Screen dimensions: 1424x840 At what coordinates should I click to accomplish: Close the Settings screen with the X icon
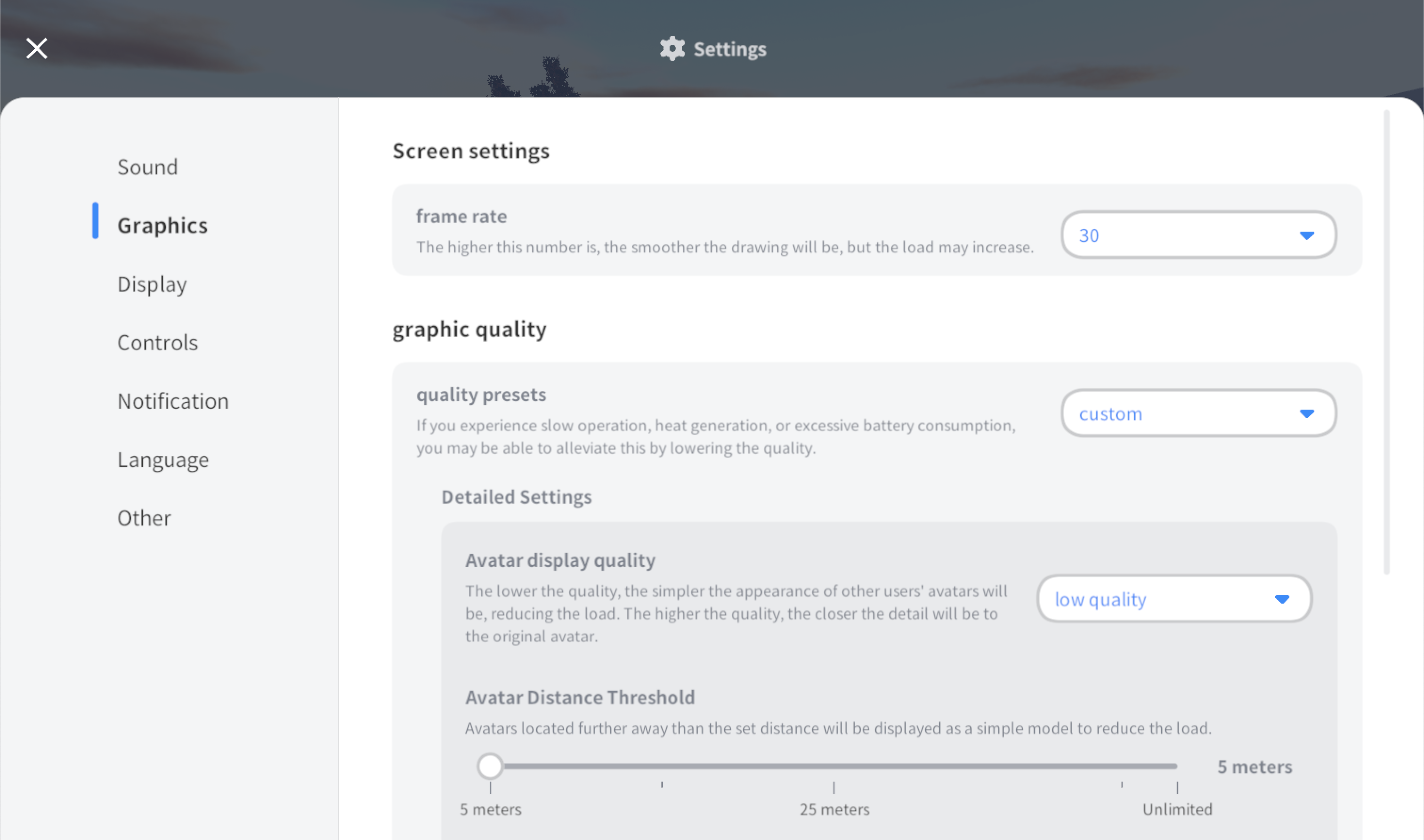pyautogui.click(x=37, y=48)
